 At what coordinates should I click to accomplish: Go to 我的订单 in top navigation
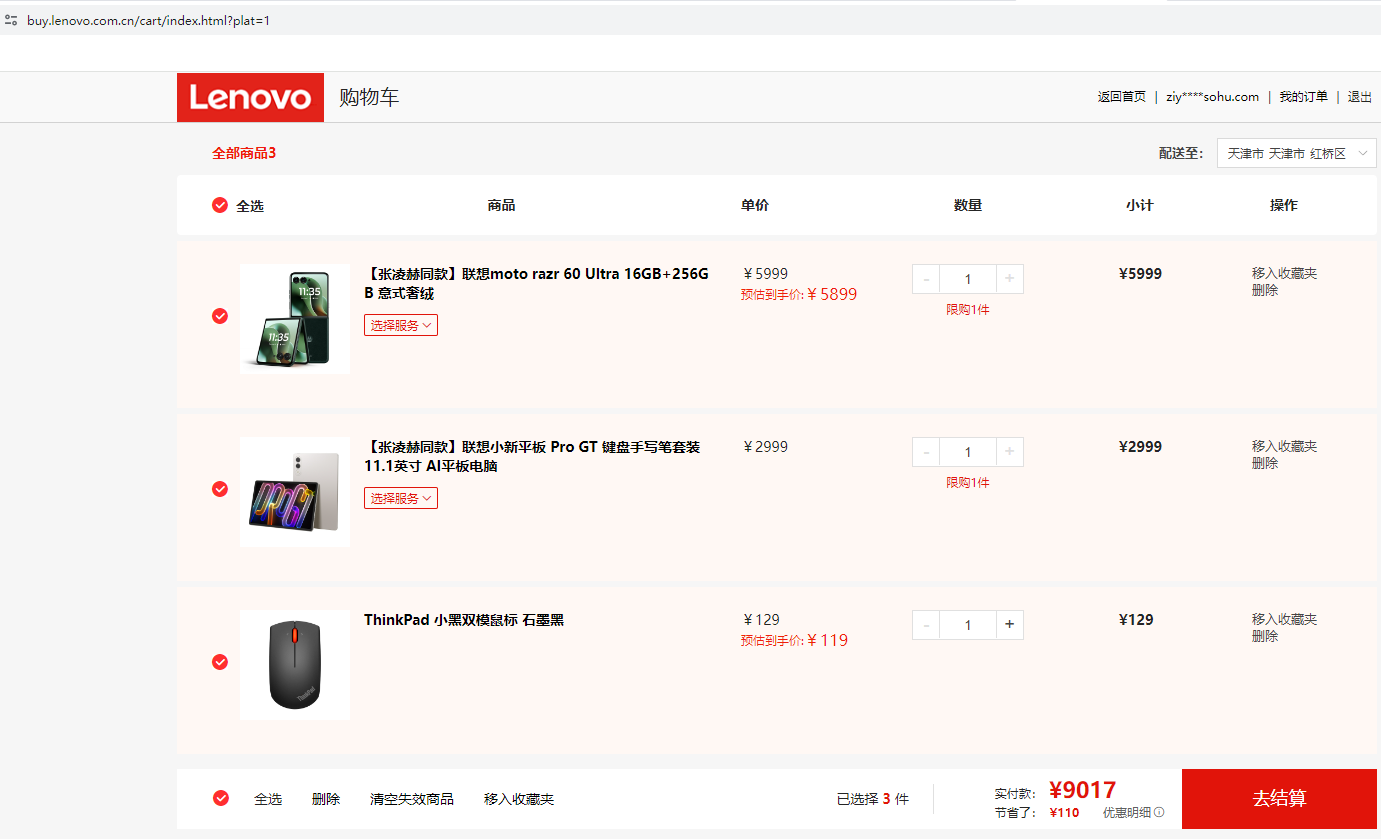point(1303,97)
